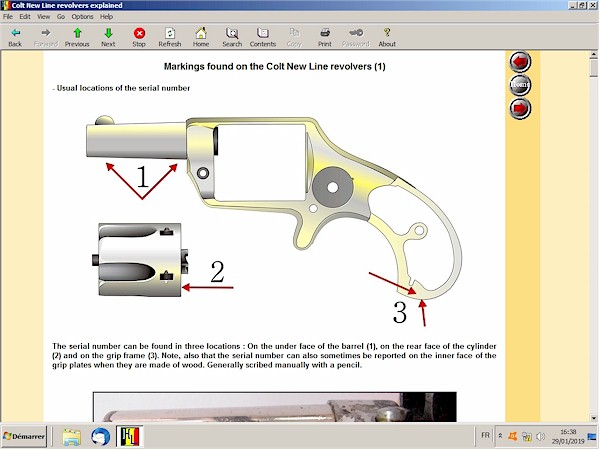
Task: Click the show desktop button in tray
Action: [x=592, y=436]
